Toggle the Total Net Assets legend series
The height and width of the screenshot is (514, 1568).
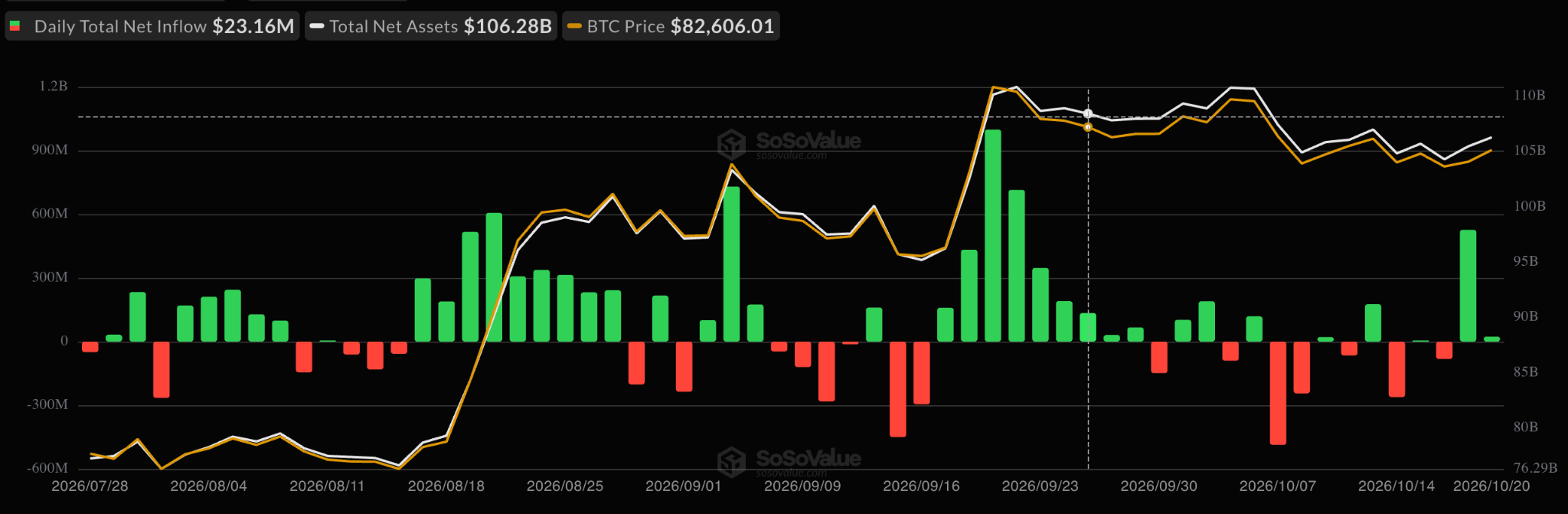pyautogui.click(x=430, y=26)
